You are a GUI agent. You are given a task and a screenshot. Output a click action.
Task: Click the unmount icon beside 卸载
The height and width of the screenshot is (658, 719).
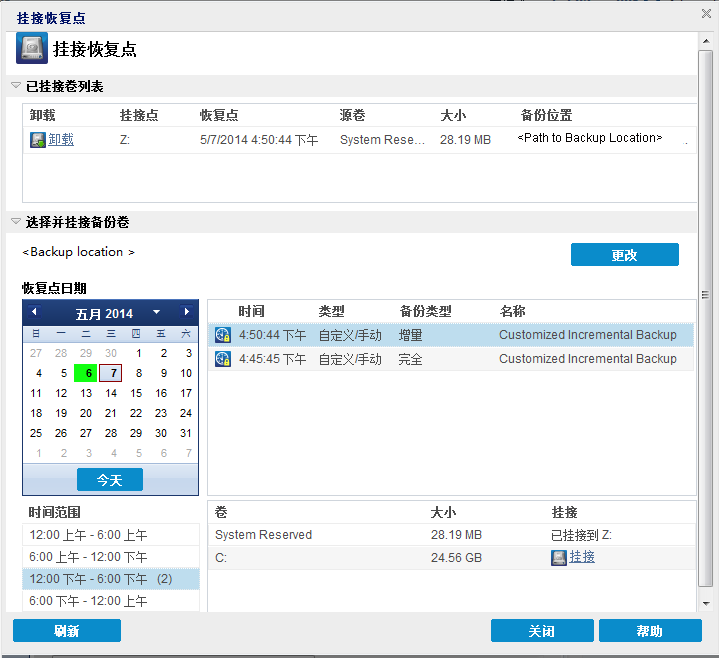pos(38,139)
